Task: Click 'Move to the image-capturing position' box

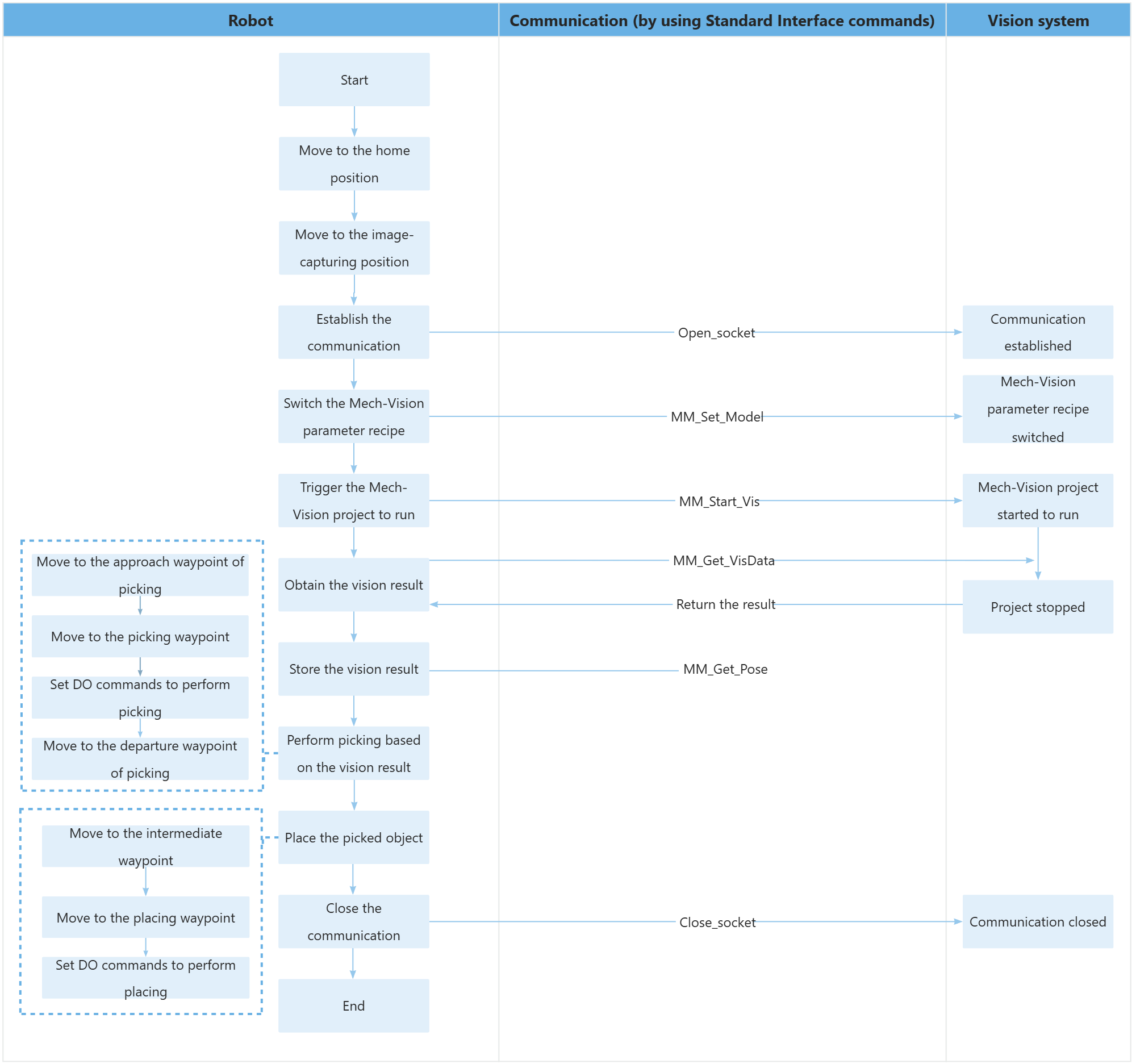Action: (354, 248)
